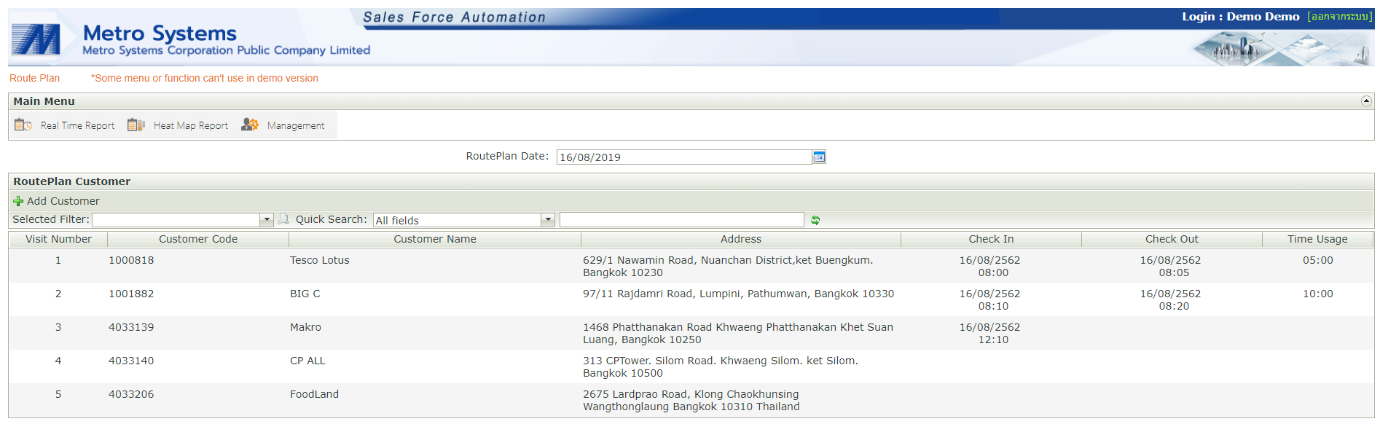Click visit number 3
Viewport: 1380px width, 424px height.
coord(58,327)
